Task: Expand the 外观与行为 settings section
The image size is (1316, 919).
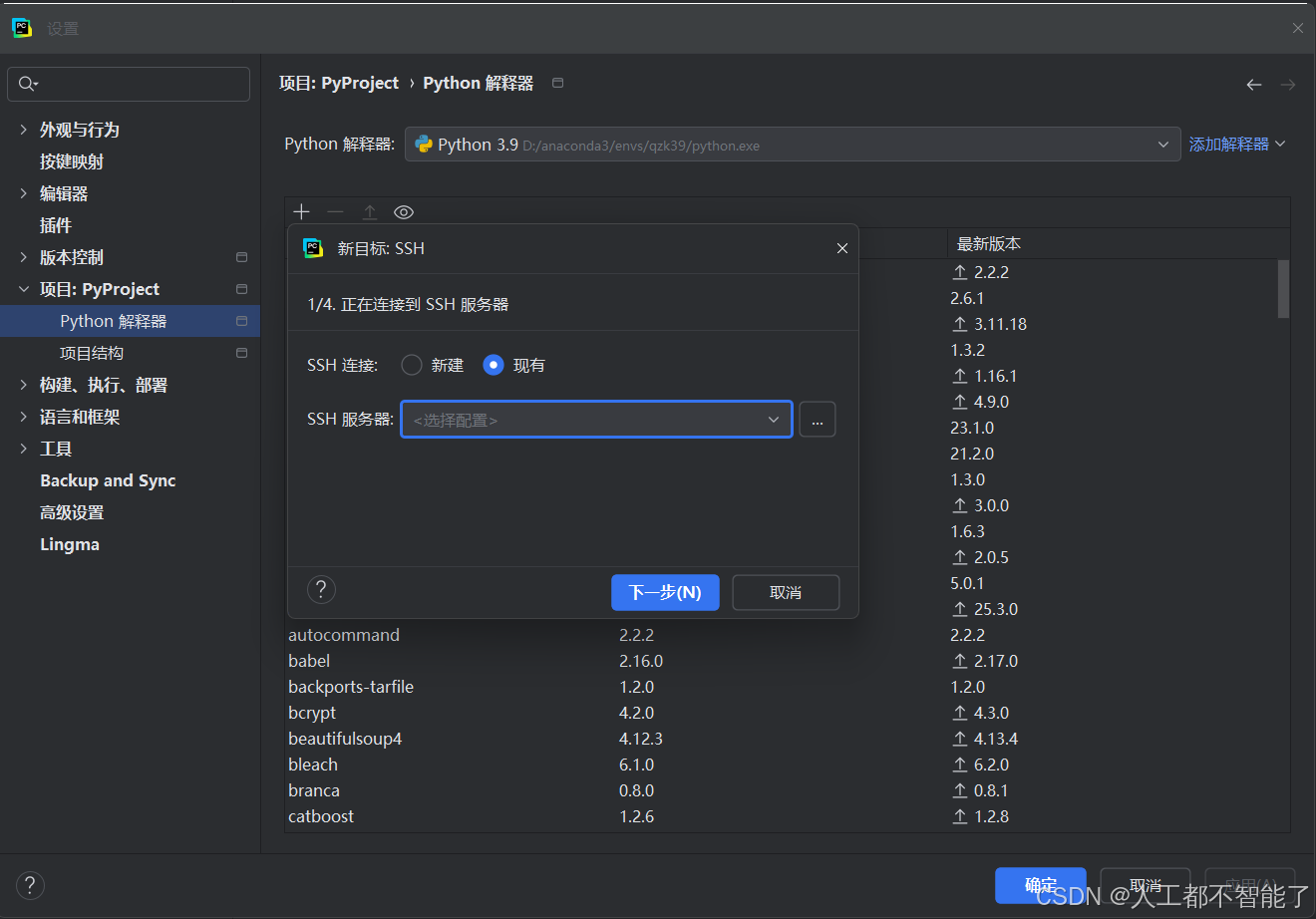Action: [24, 130]
